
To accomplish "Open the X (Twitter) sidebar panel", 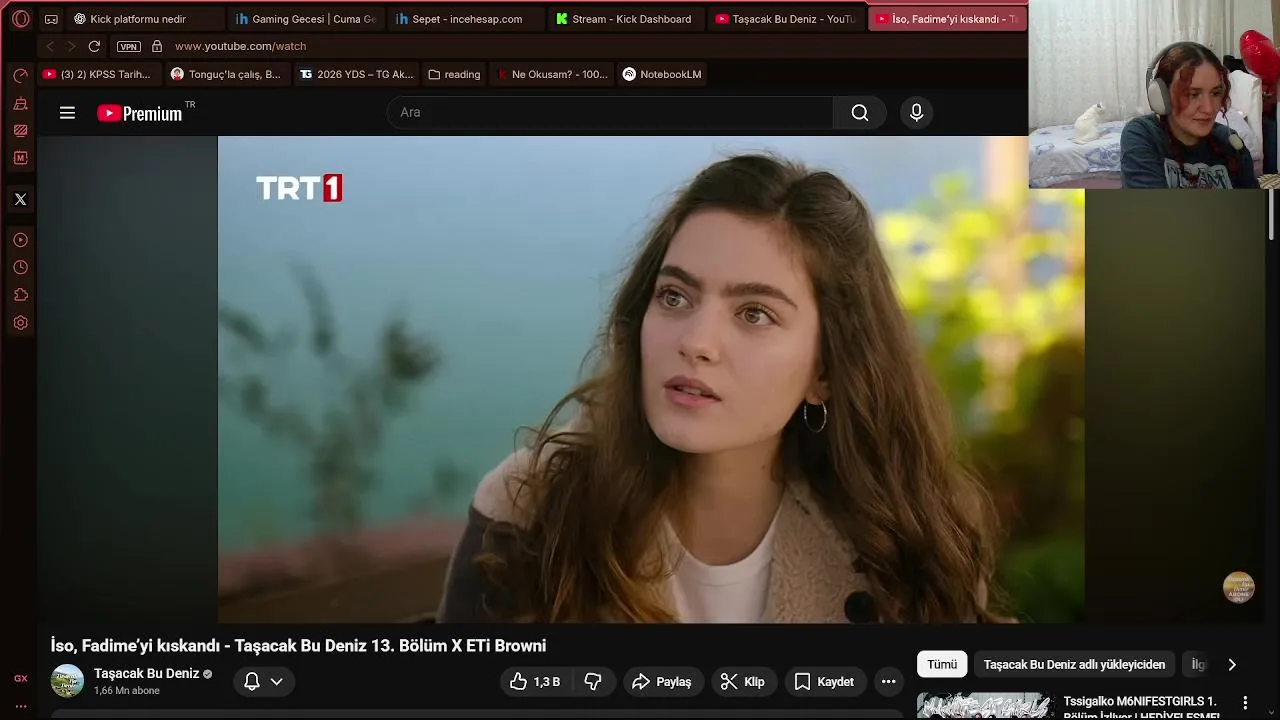I will click(x=20, y=199).
